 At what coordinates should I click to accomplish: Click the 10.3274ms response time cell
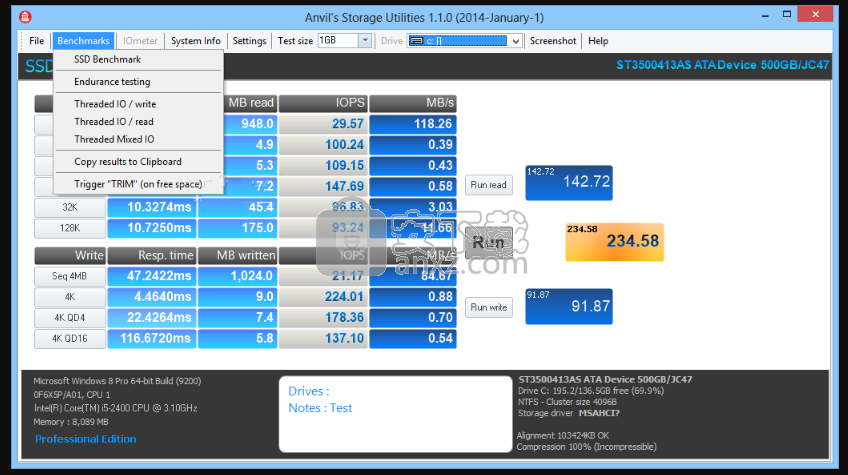[152, 207]
